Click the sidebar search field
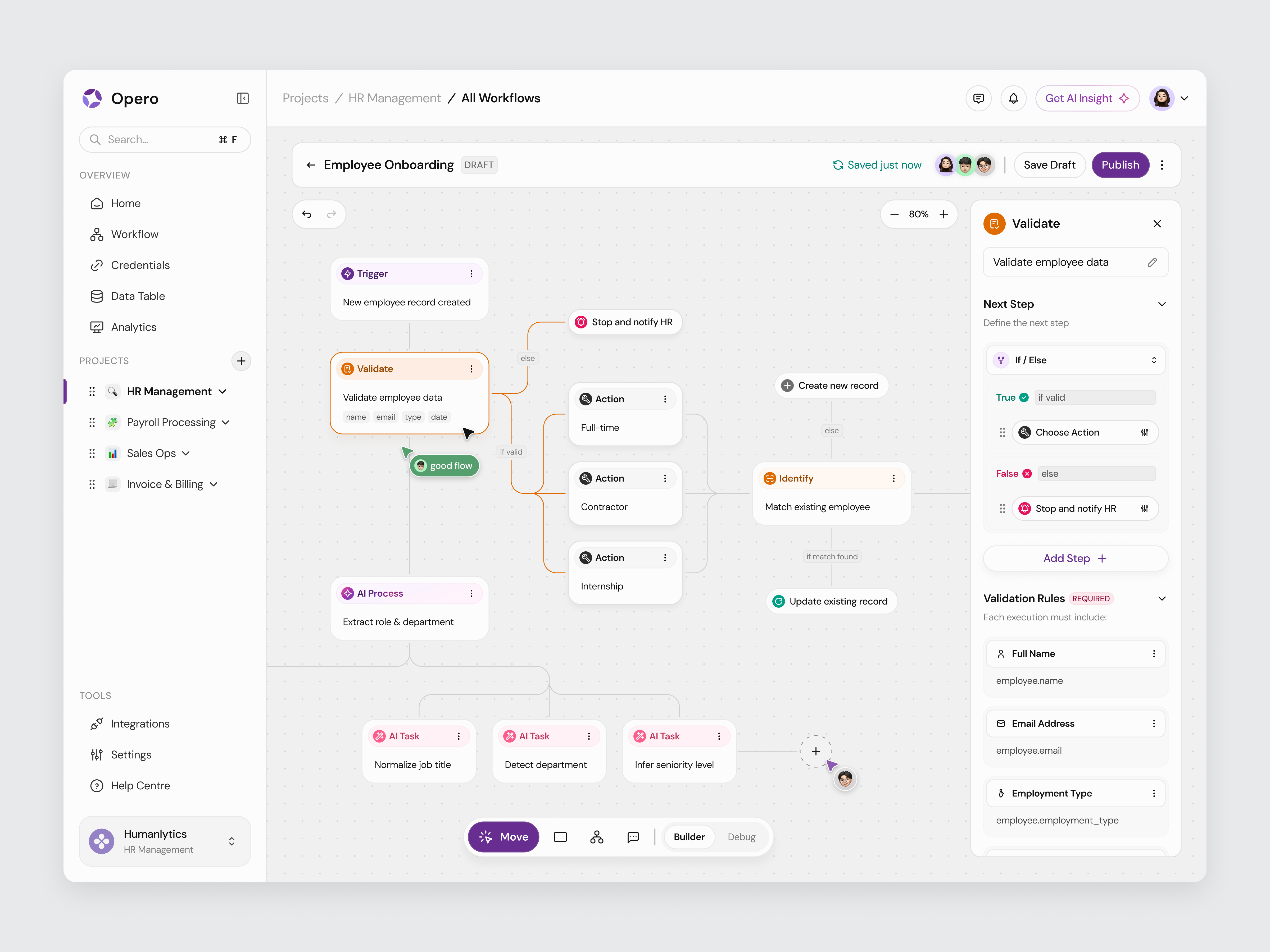Image resolution: width=1270 pixels, height=952 pixels. point(165,139)
